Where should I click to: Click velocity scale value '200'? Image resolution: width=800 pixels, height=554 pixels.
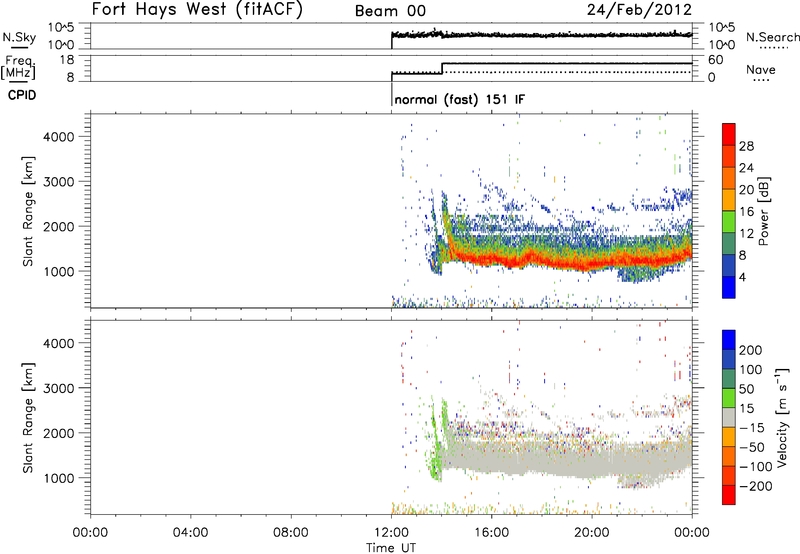(751, 350)
